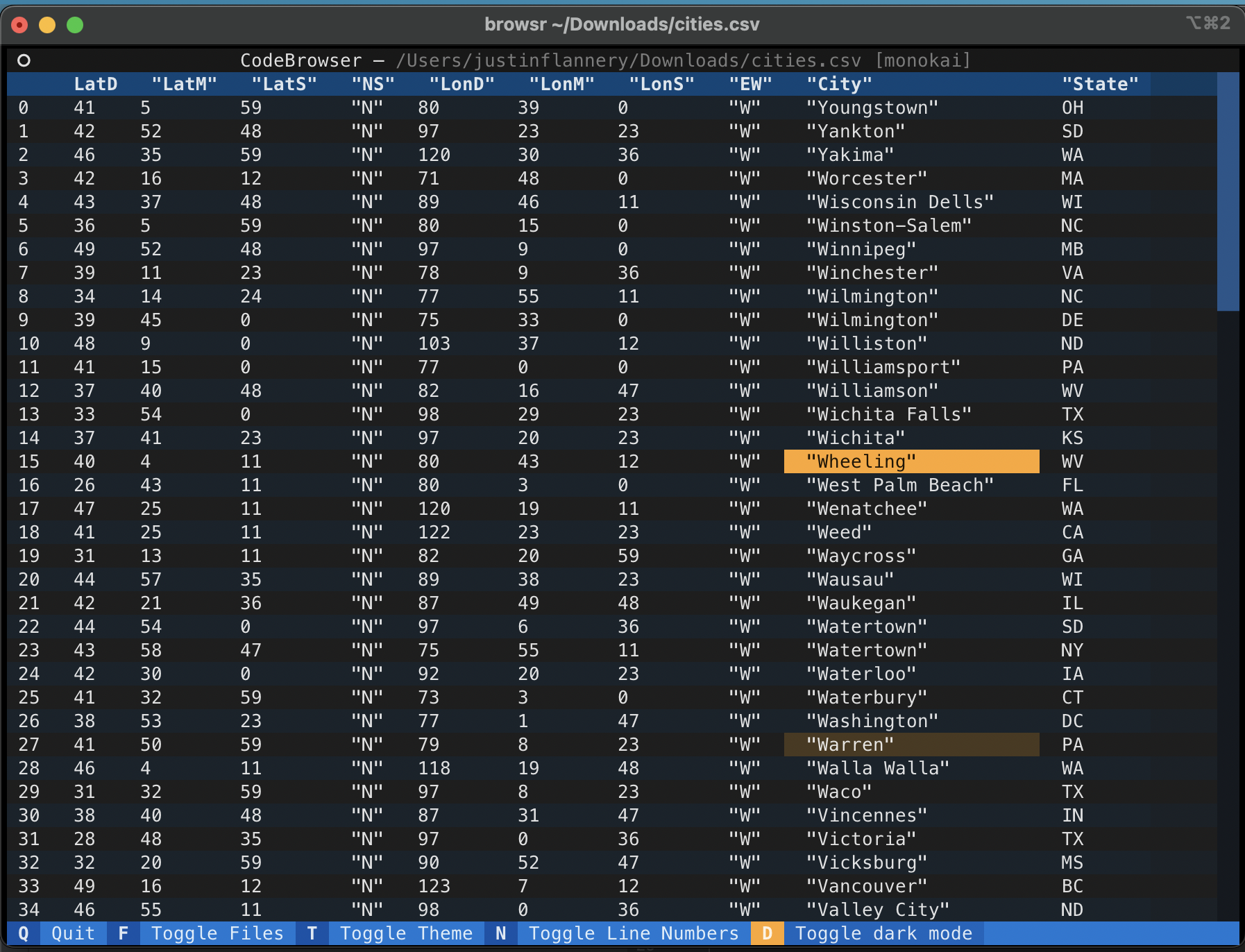Click the "State" column header
This screenshot has width=1245, height=952.
click(x=1101, y=84)
